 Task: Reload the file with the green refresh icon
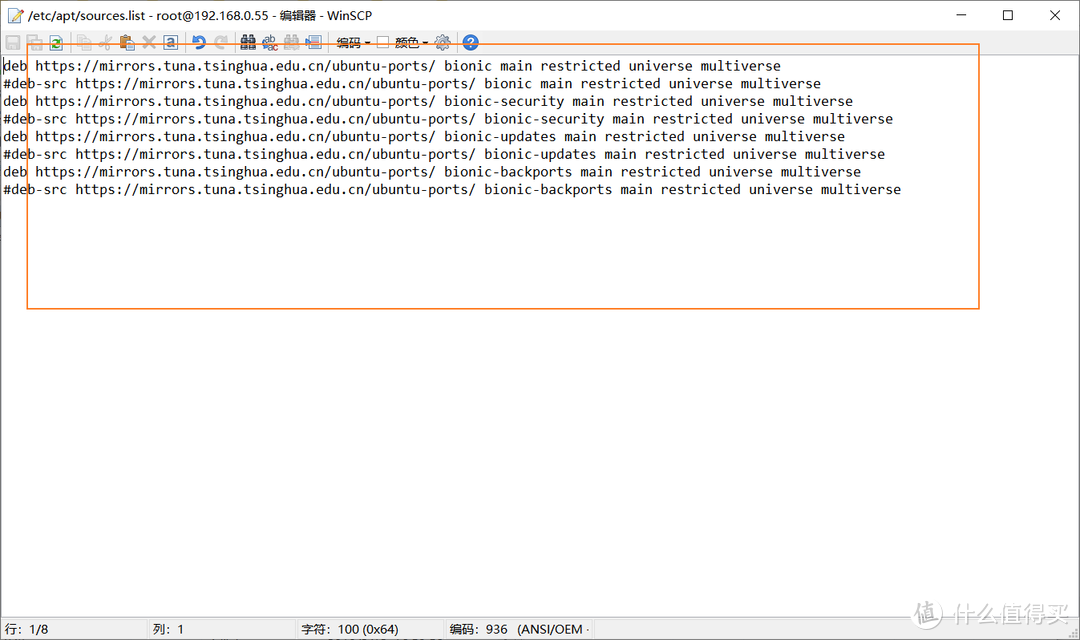click(56, 43)
